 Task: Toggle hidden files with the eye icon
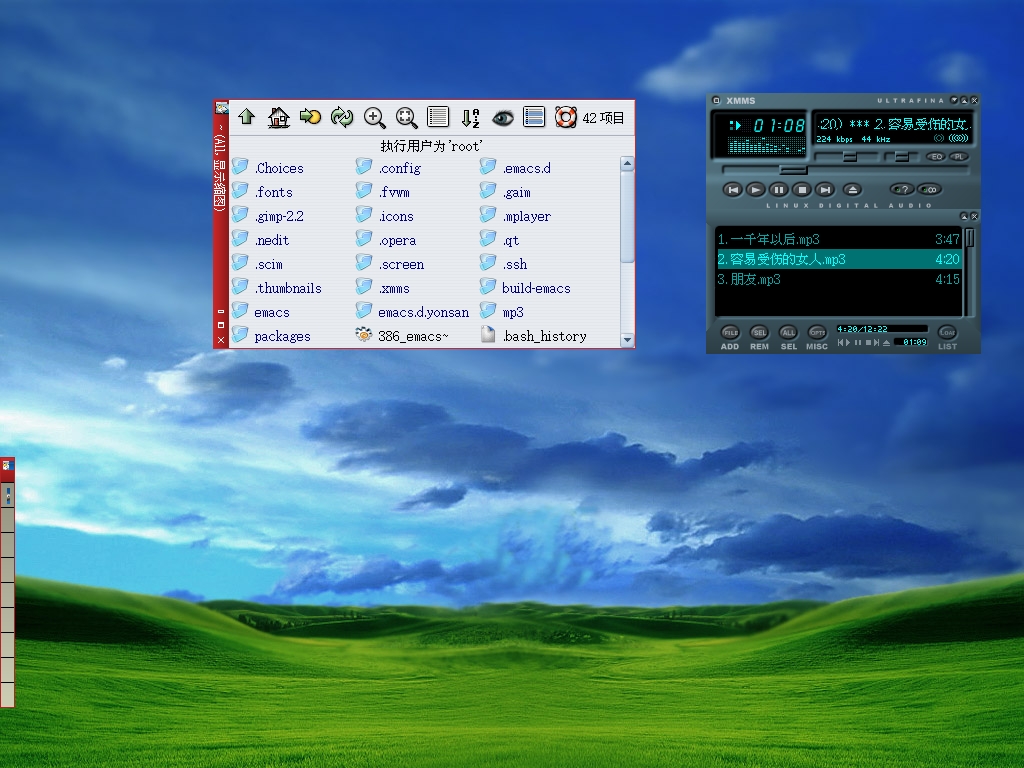point(502,118)
